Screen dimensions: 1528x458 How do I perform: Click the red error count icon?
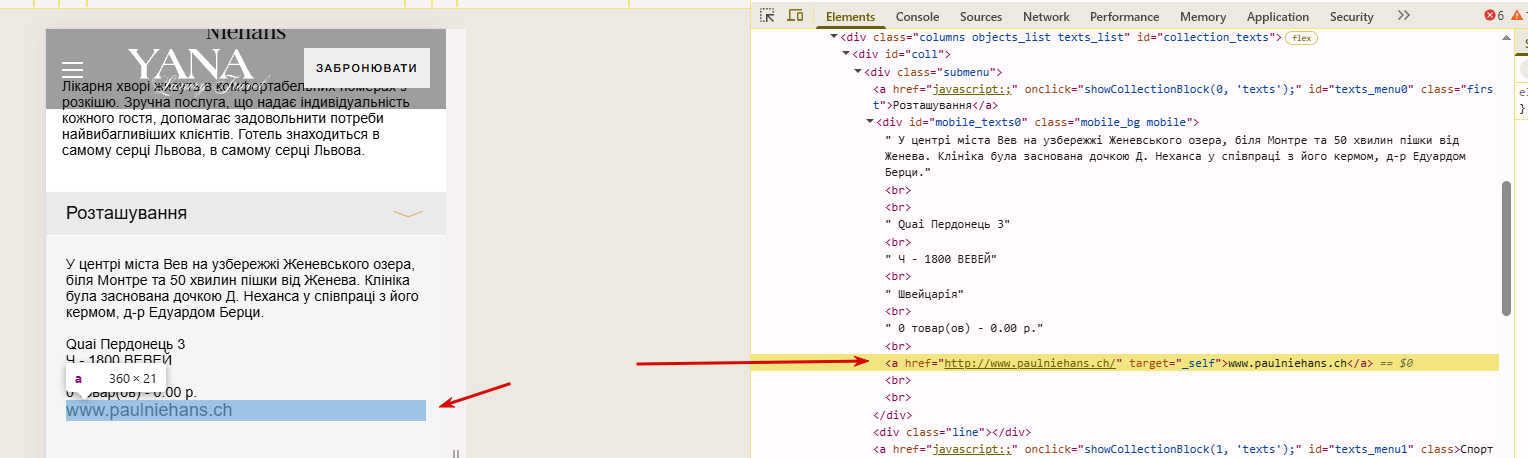1494,16
